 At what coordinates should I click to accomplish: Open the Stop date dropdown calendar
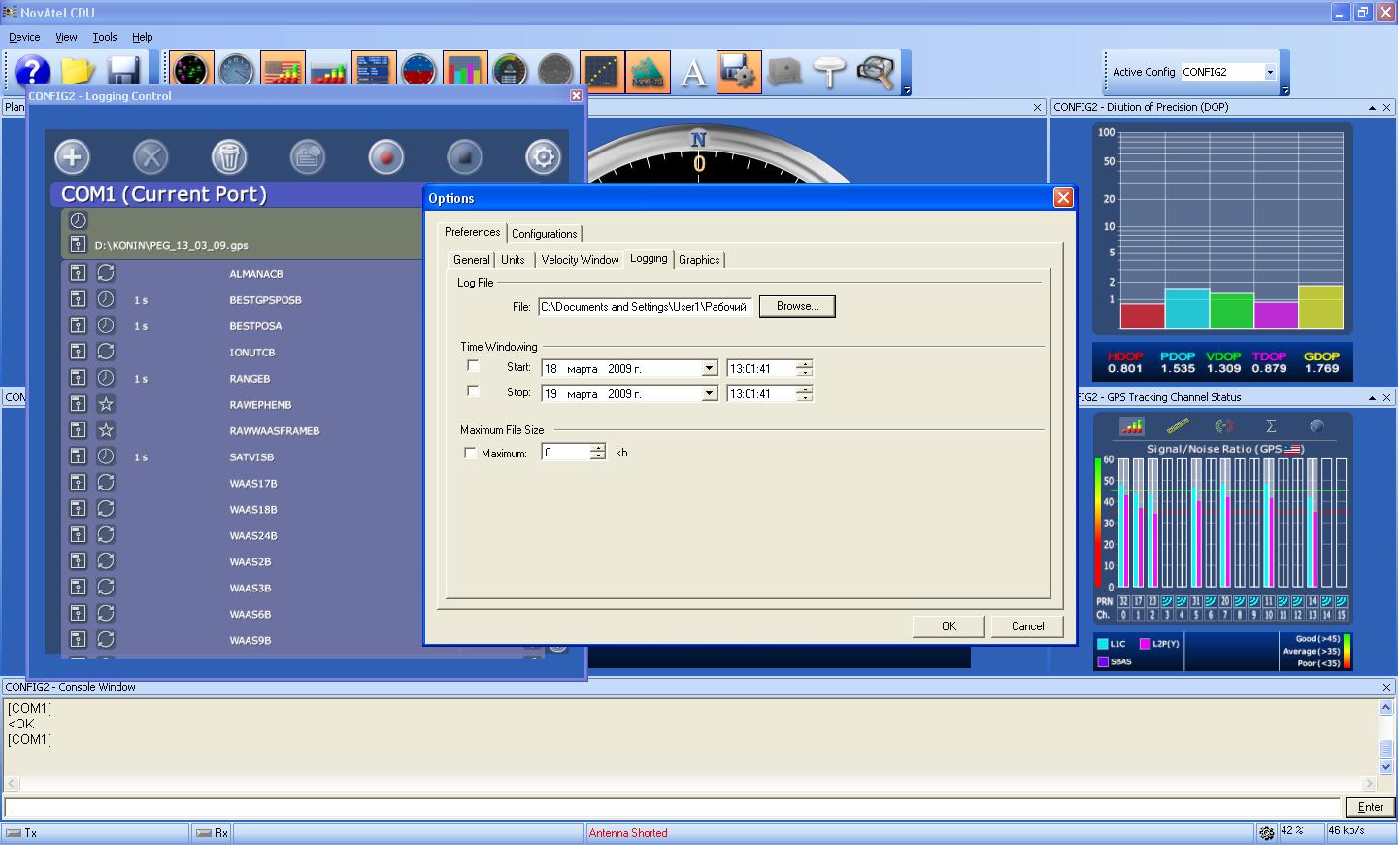point(709,393)
